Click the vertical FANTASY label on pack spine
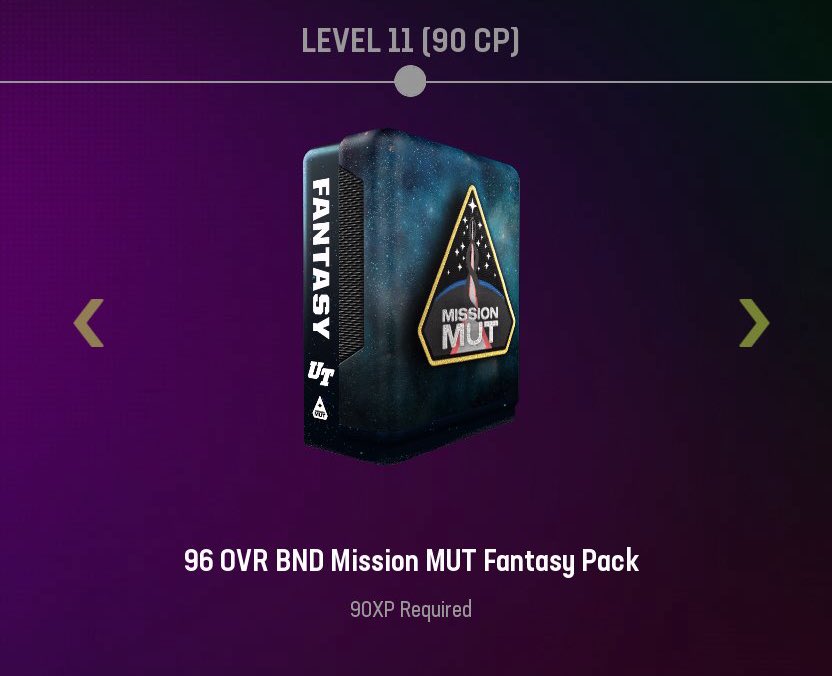This screenshot has width=832, height=676. tap(322, 258)
